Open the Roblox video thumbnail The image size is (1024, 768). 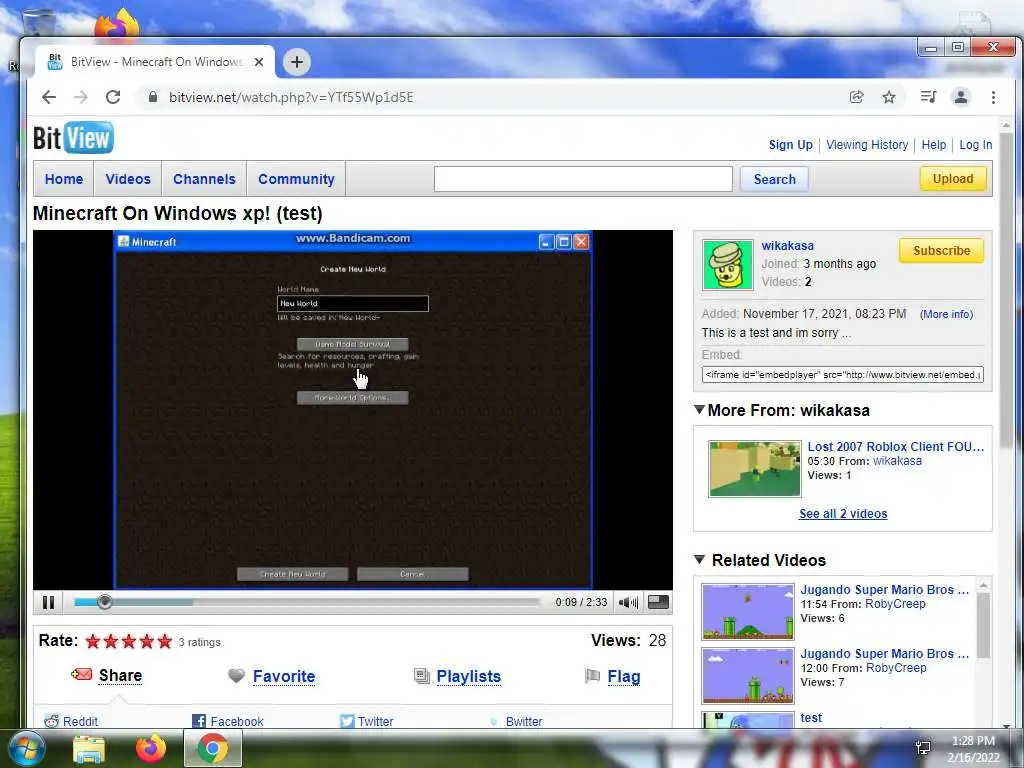pyautogui.click(x=754, y=469)
